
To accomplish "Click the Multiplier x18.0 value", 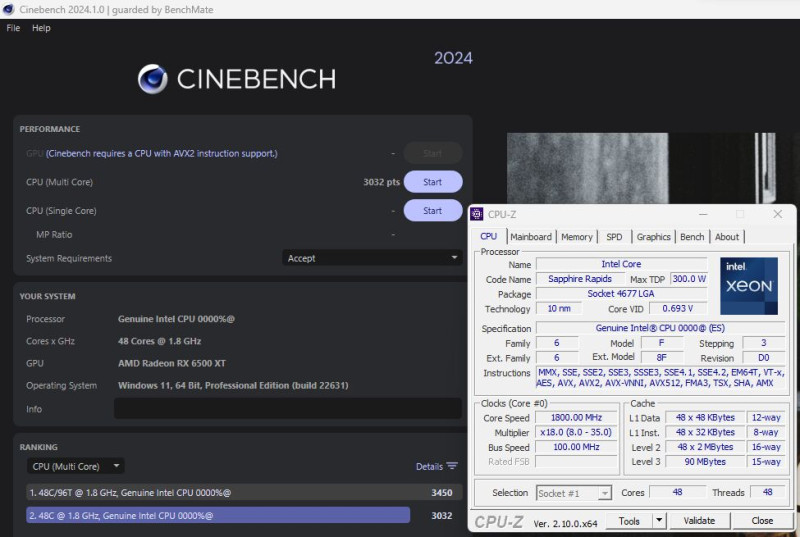I will coord(577,432).
